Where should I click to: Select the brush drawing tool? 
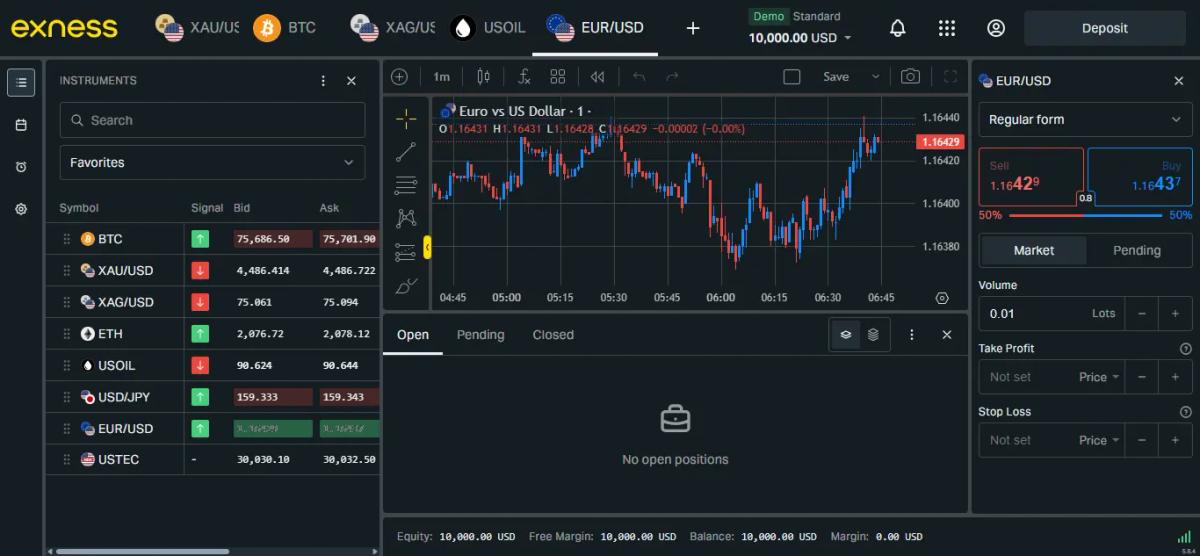pos(406,286)
